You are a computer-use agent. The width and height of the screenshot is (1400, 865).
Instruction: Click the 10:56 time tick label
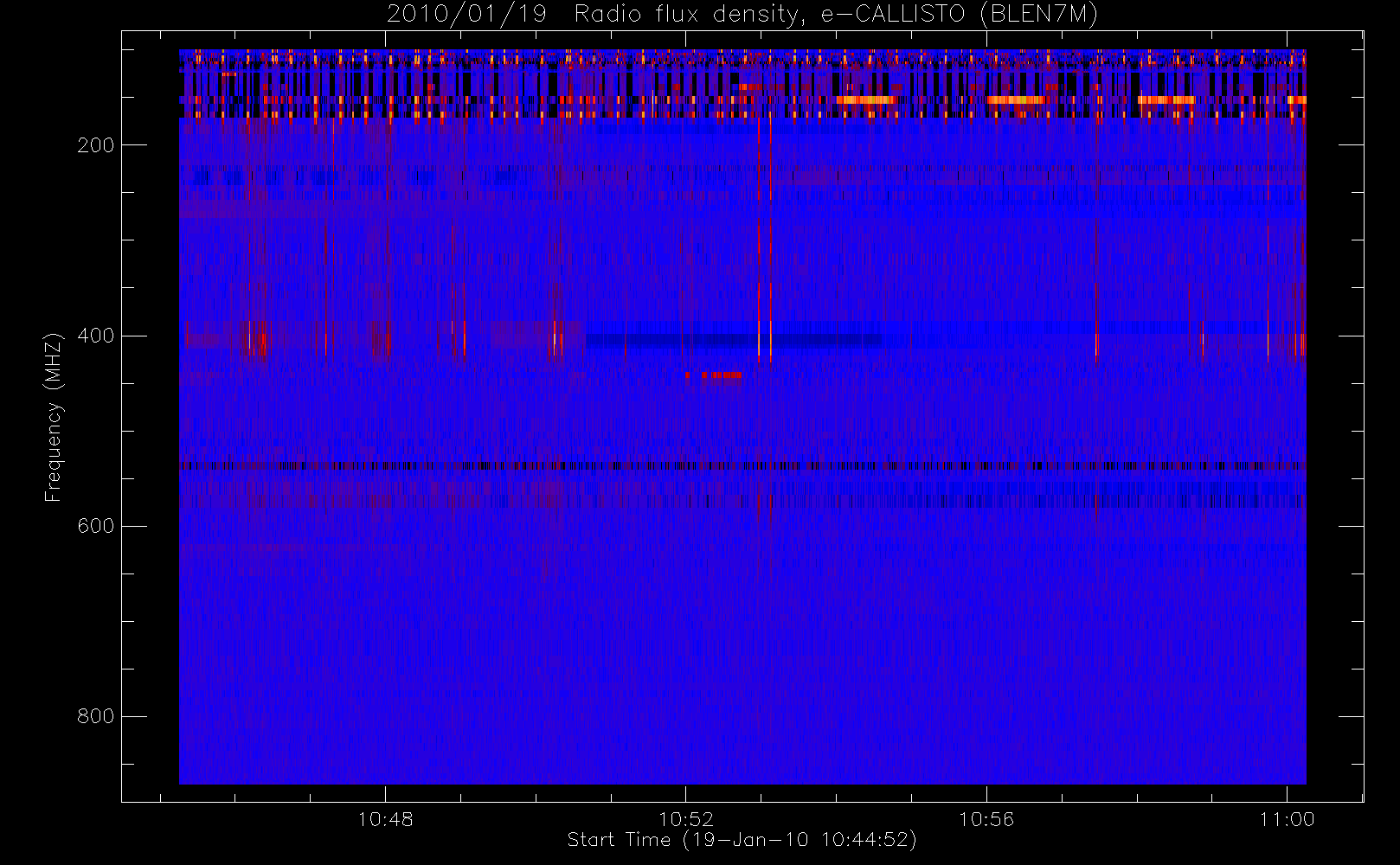(986, 819)
